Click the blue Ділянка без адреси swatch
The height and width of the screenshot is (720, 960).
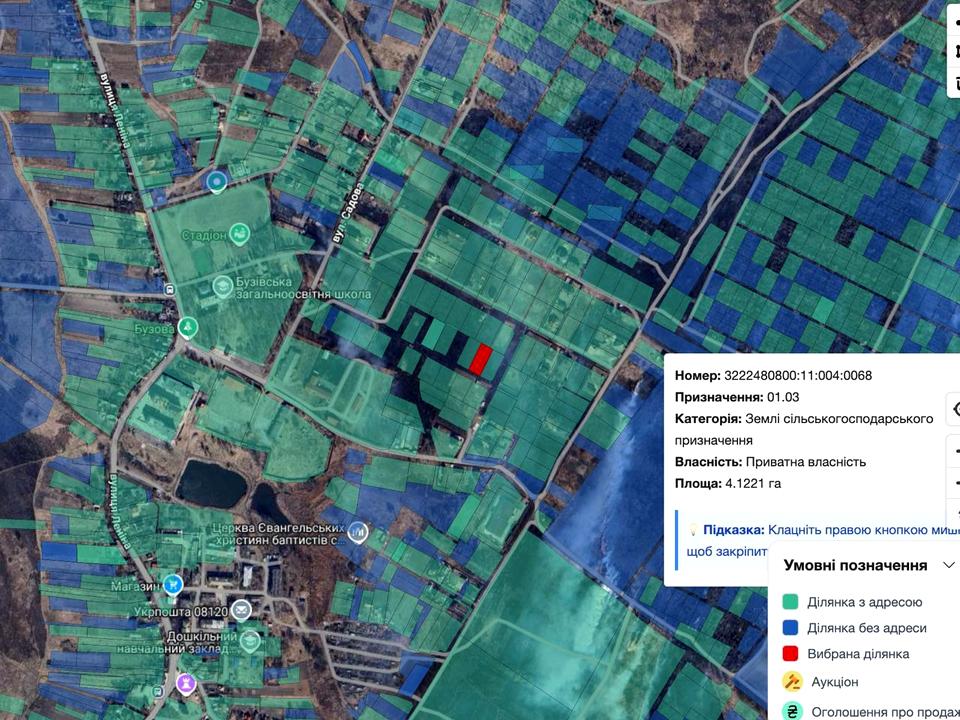(x=790, y=628)
